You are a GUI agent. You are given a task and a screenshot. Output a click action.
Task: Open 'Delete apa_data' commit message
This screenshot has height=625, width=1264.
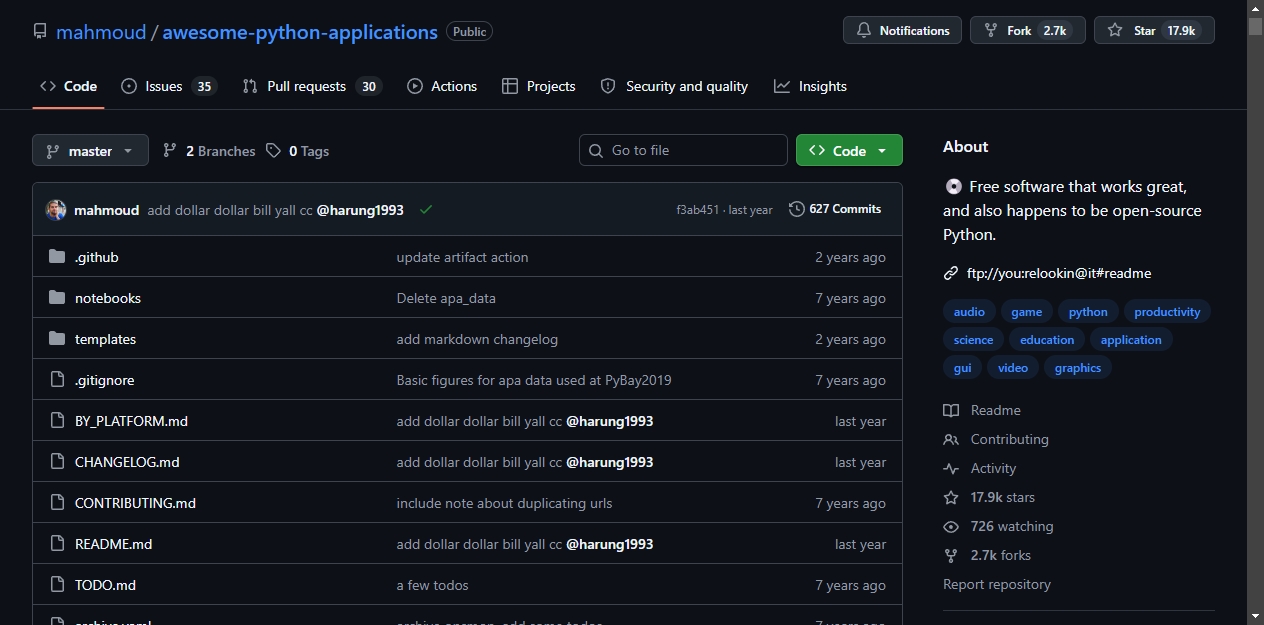pos(446,298)
